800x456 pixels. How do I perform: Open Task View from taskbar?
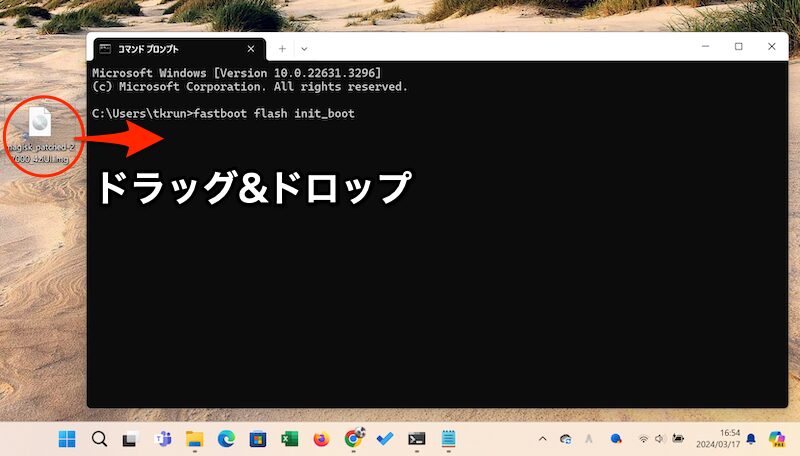pyautogui.click(x=130, y=439)
